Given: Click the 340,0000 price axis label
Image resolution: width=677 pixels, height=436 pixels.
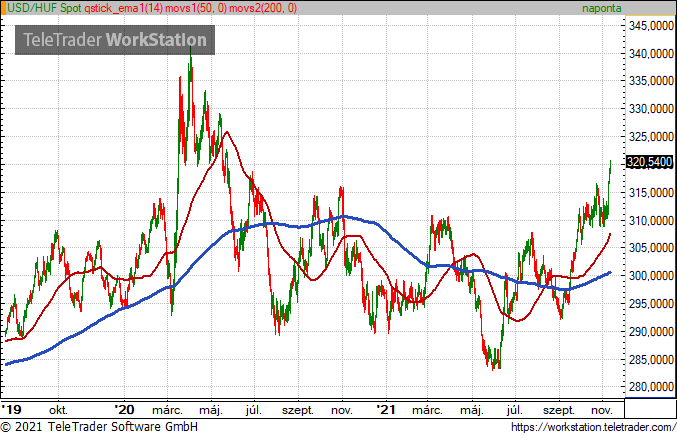Looking at the screenshot, I should tap(652, 54).
